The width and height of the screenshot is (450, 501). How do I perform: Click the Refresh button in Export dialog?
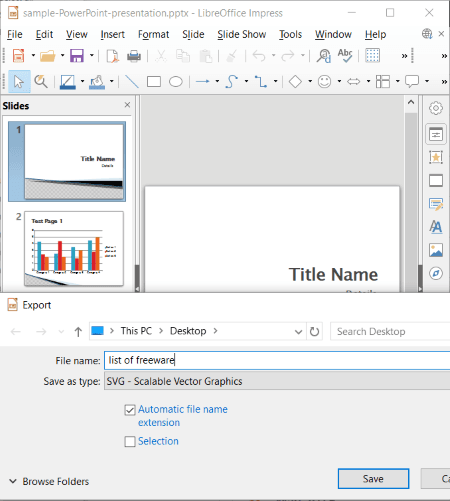(x=314, y=332)
